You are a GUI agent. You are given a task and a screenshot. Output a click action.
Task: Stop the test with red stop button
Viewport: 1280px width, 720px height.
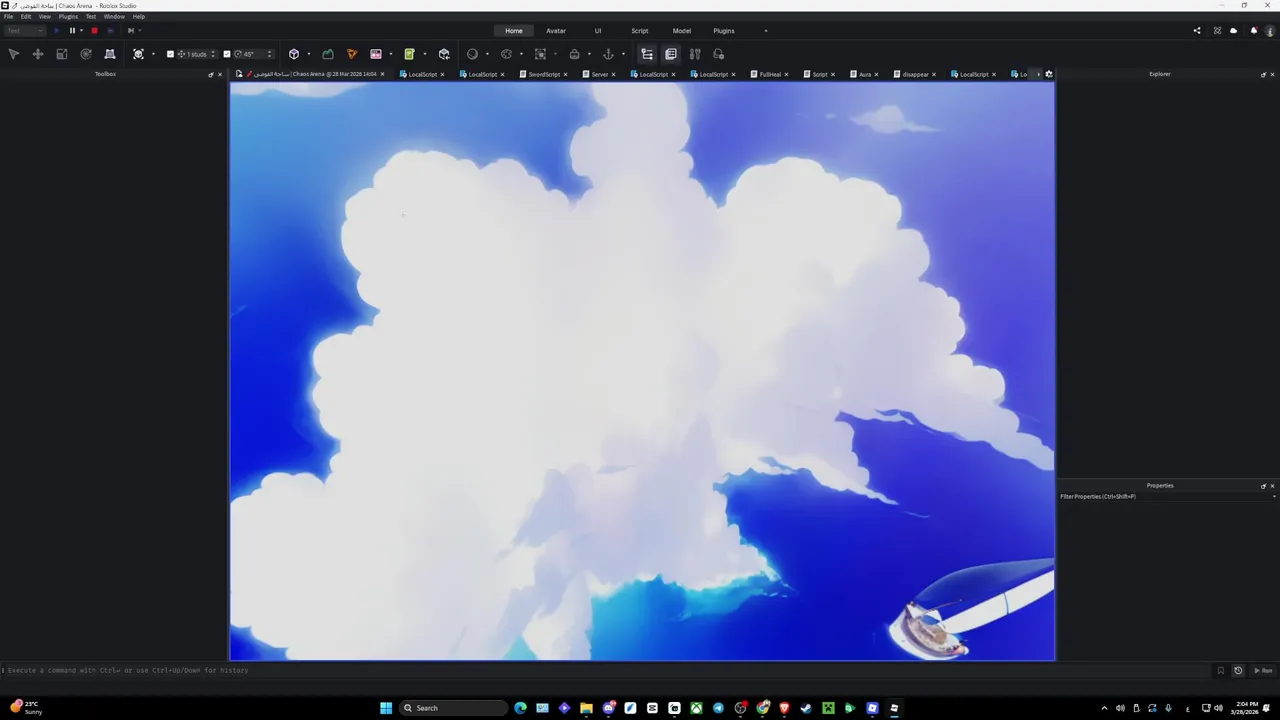click(94, 31)
